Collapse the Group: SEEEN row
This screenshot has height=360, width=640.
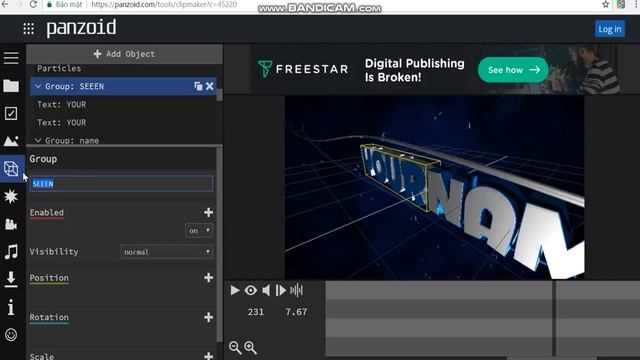click(x=38, y=86)
